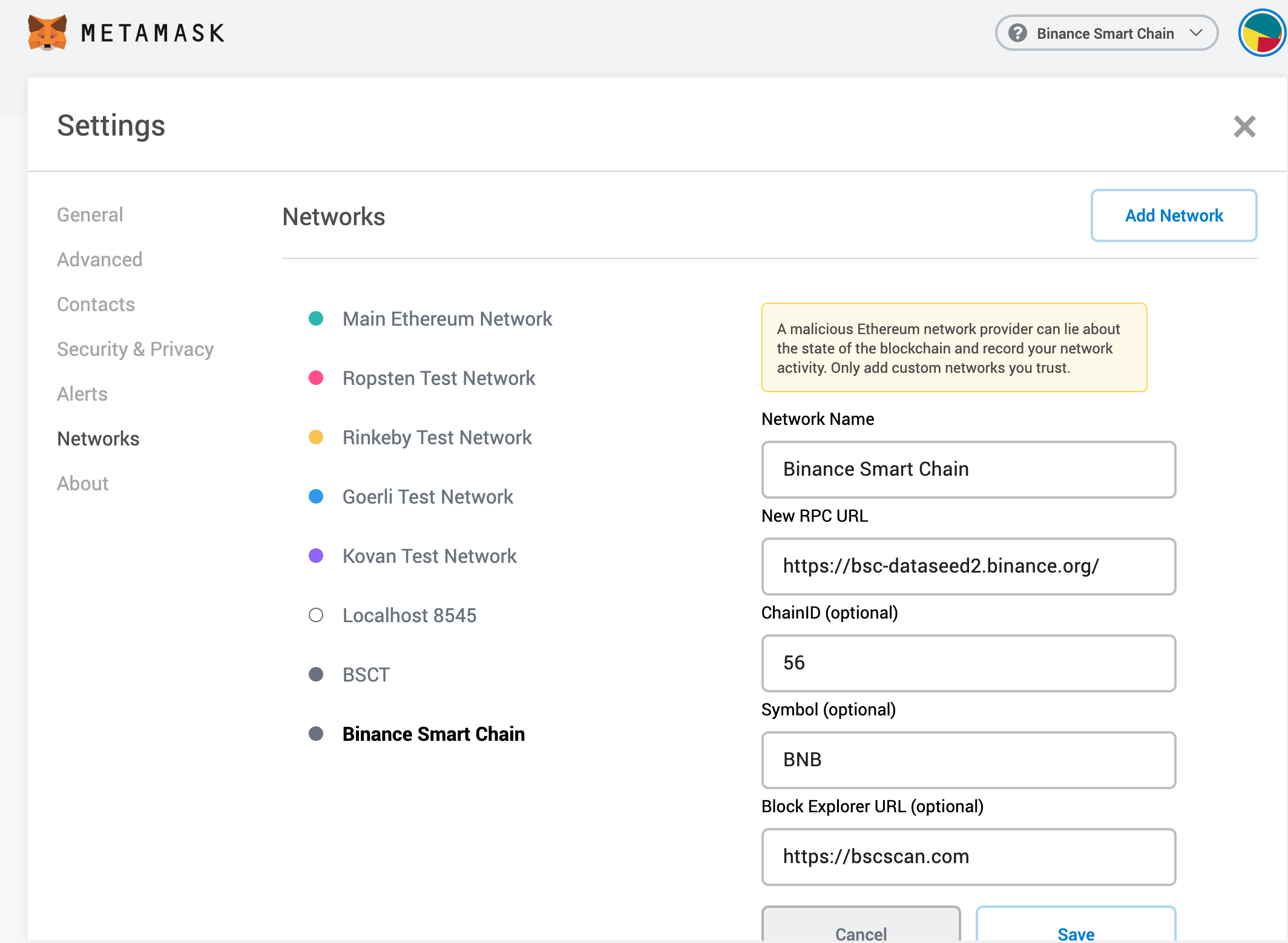Click the 'Symbol (optional)' label
The height and width of the screenshot is (943, 1288).
point(829,709)
